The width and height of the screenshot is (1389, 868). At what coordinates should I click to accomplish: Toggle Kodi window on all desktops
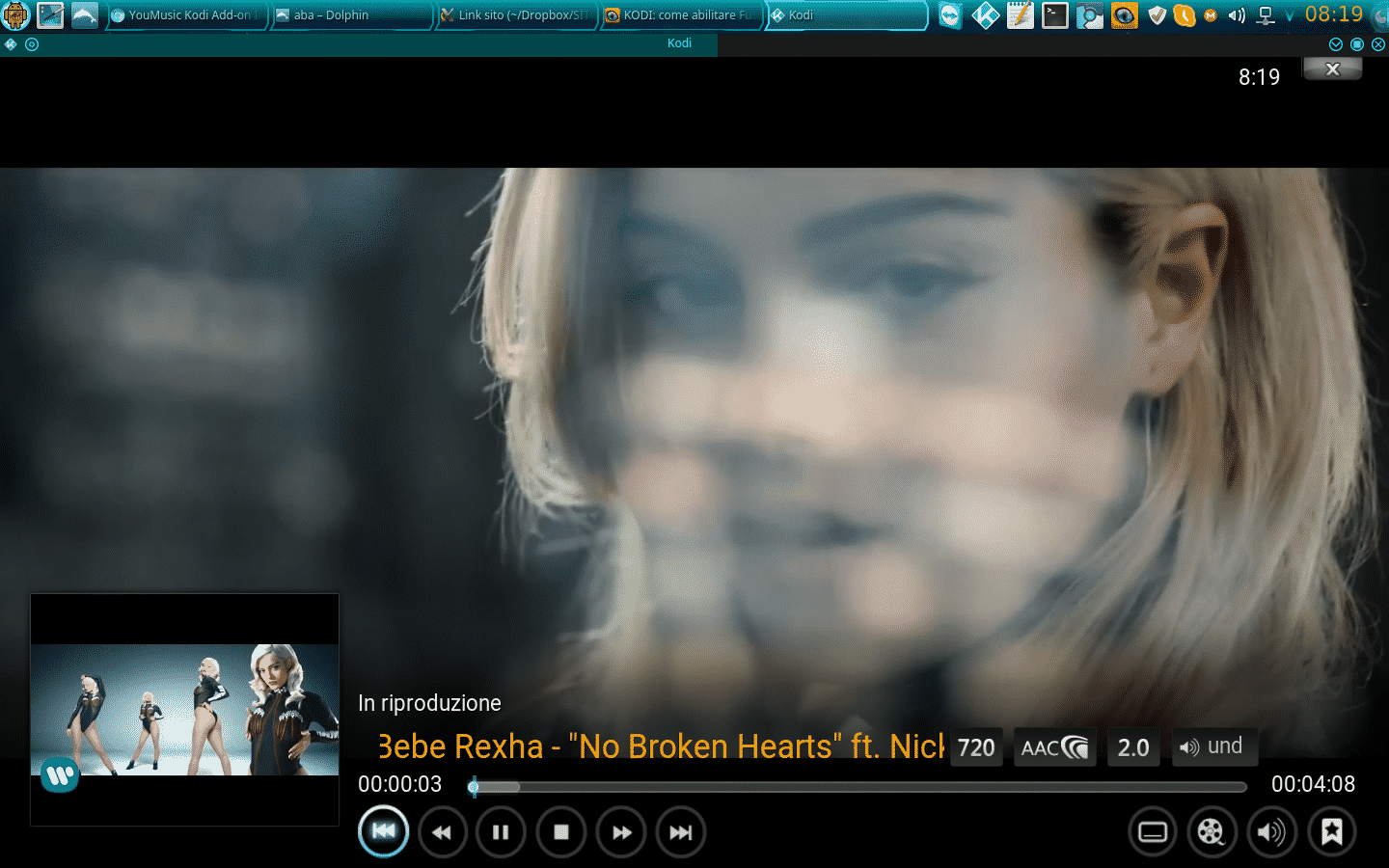coord(32,44)
